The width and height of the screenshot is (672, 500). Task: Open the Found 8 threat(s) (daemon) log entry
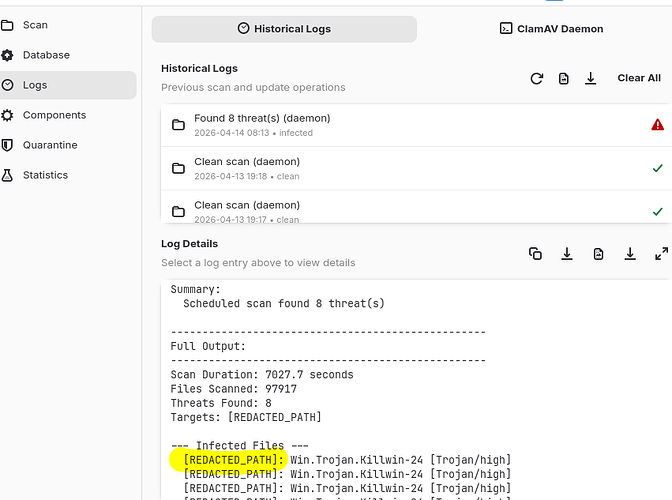[x=416, y=125]
